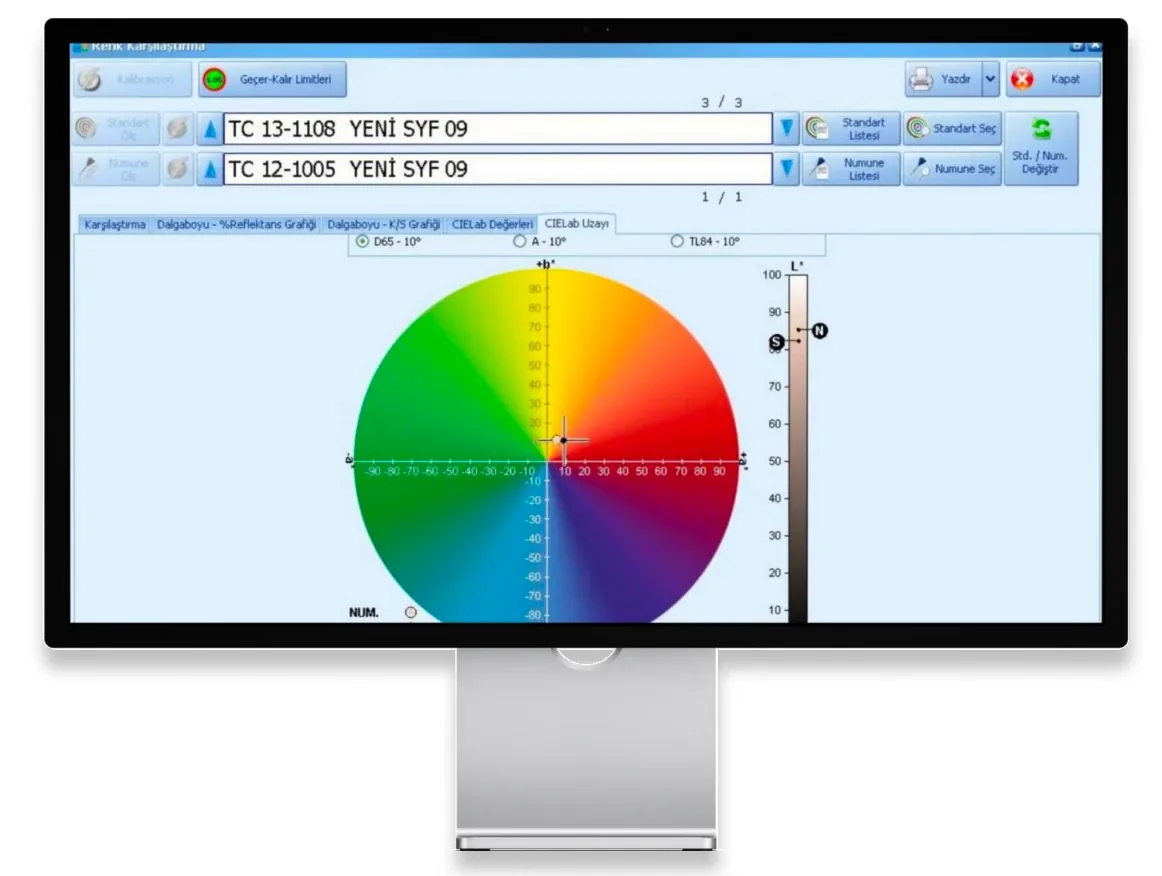Select the TL84 - 10° illuminant radio button
1162x876 pixels.
(x=677, y=242)
